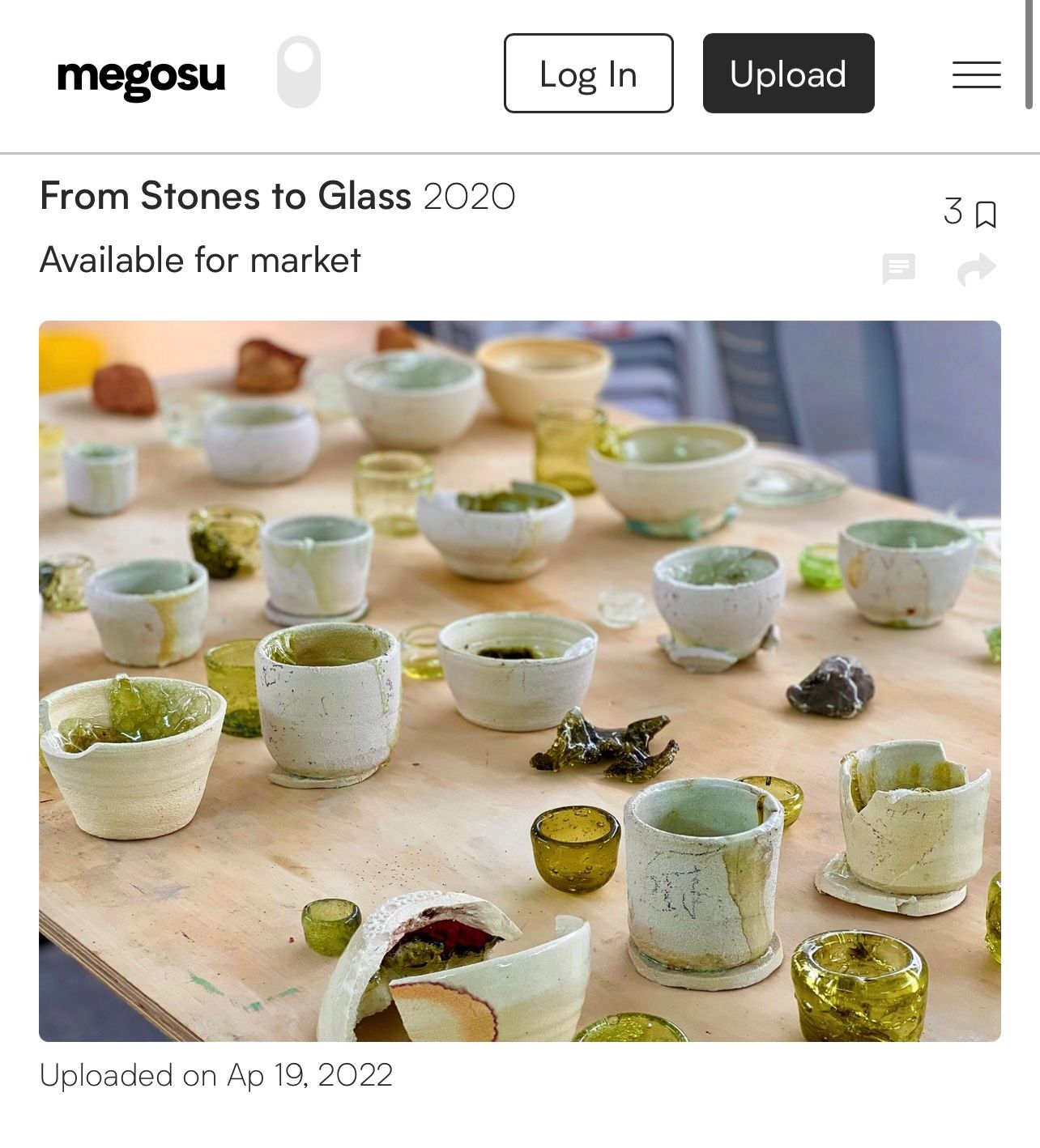Toggle the theme switch beside megosu logo
This screenshot has height=1148, width=1040.
(299, 72)
